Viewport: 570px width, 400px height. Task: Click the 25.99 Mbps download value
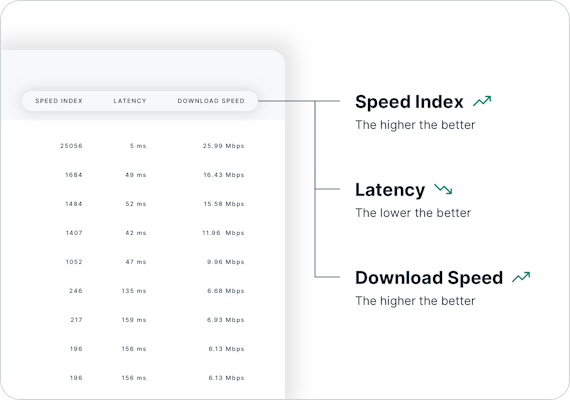point(224,146)
